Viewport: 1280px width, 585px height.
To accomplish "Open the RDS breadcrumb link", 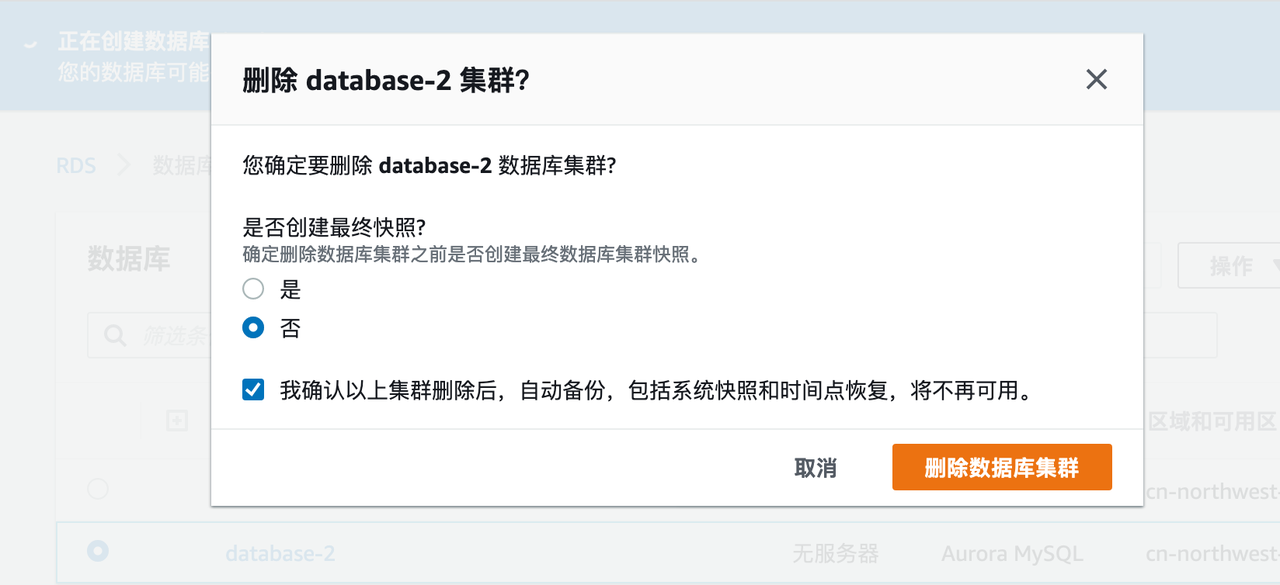I will tap(77, 164).
